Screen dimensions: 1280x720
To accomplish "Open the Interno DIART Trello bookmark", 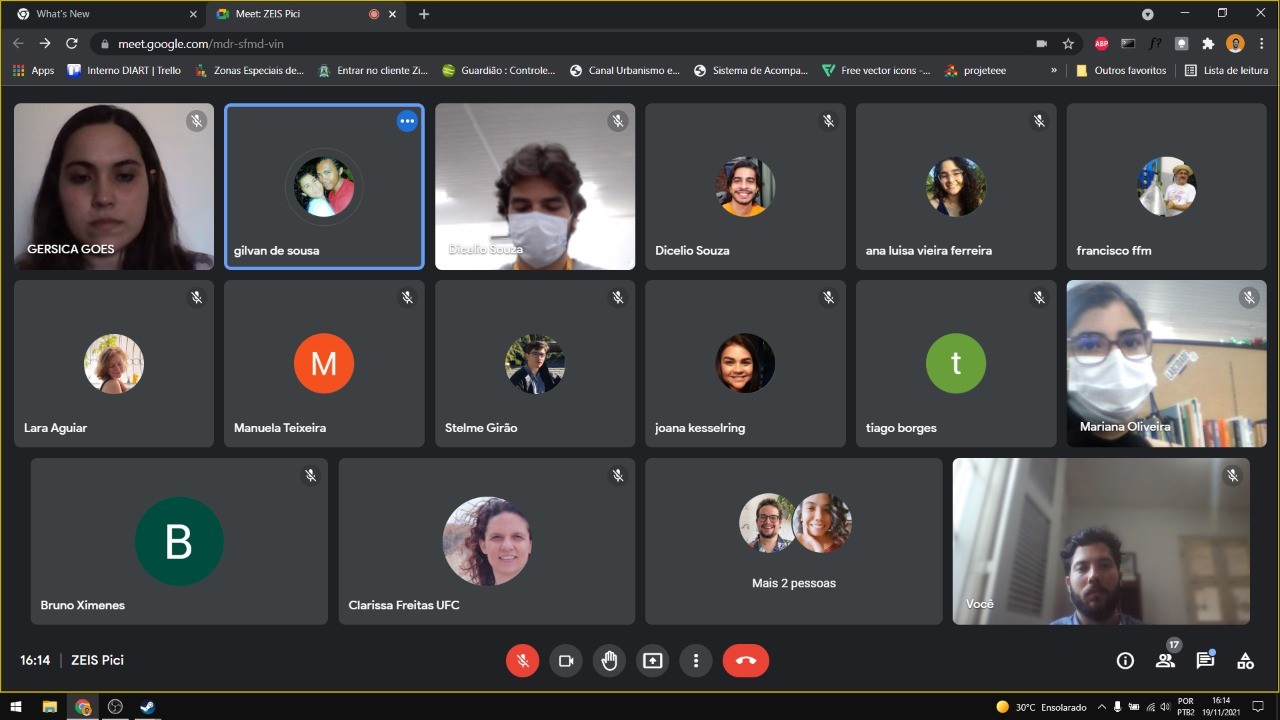I will coord(124,71).
